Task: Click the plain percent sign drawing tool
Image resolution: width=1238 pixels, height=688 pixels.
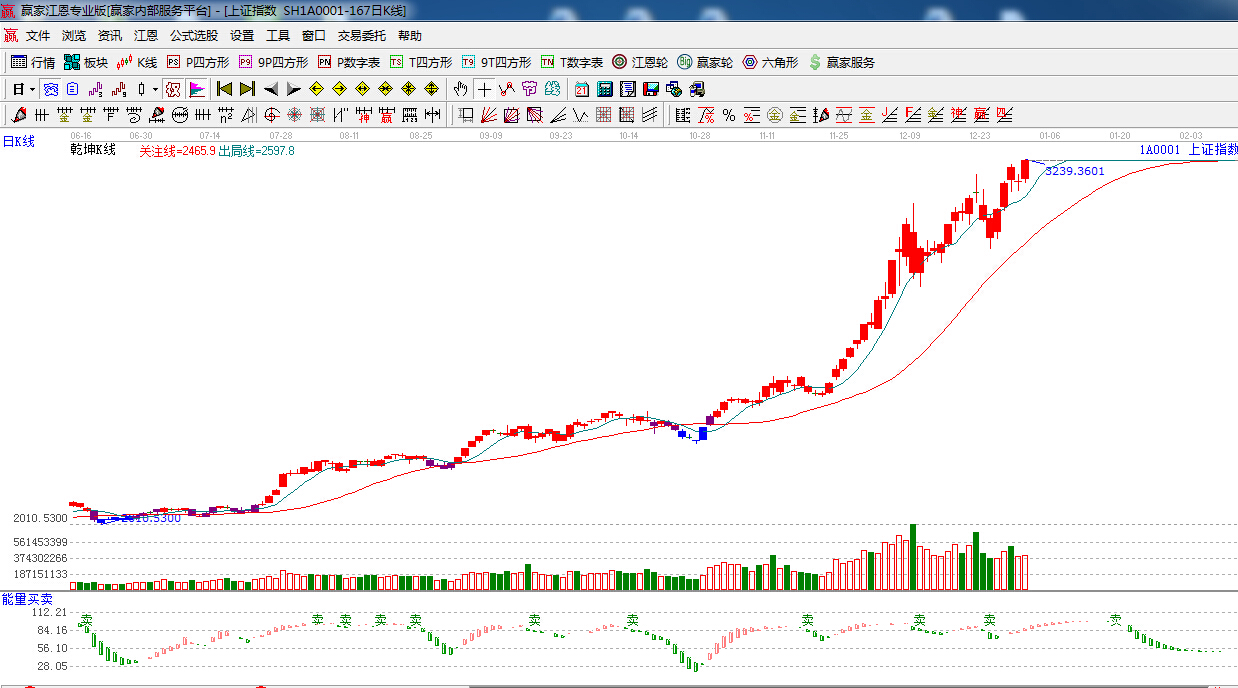Action: click(728, 115)
